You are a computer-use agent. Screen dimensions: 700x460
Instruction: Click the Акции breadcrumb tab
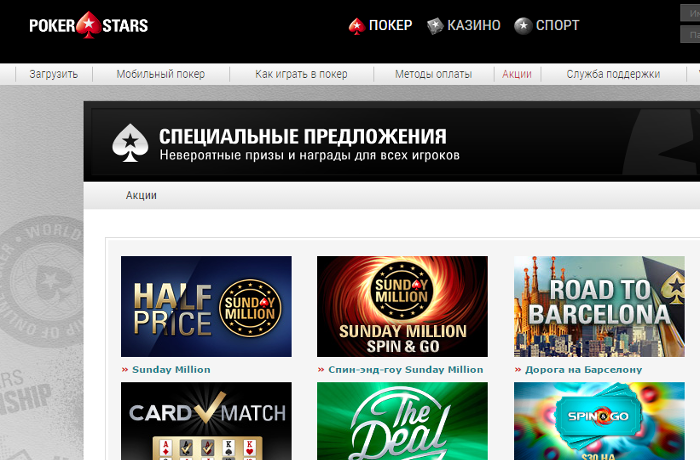(141, 195)
